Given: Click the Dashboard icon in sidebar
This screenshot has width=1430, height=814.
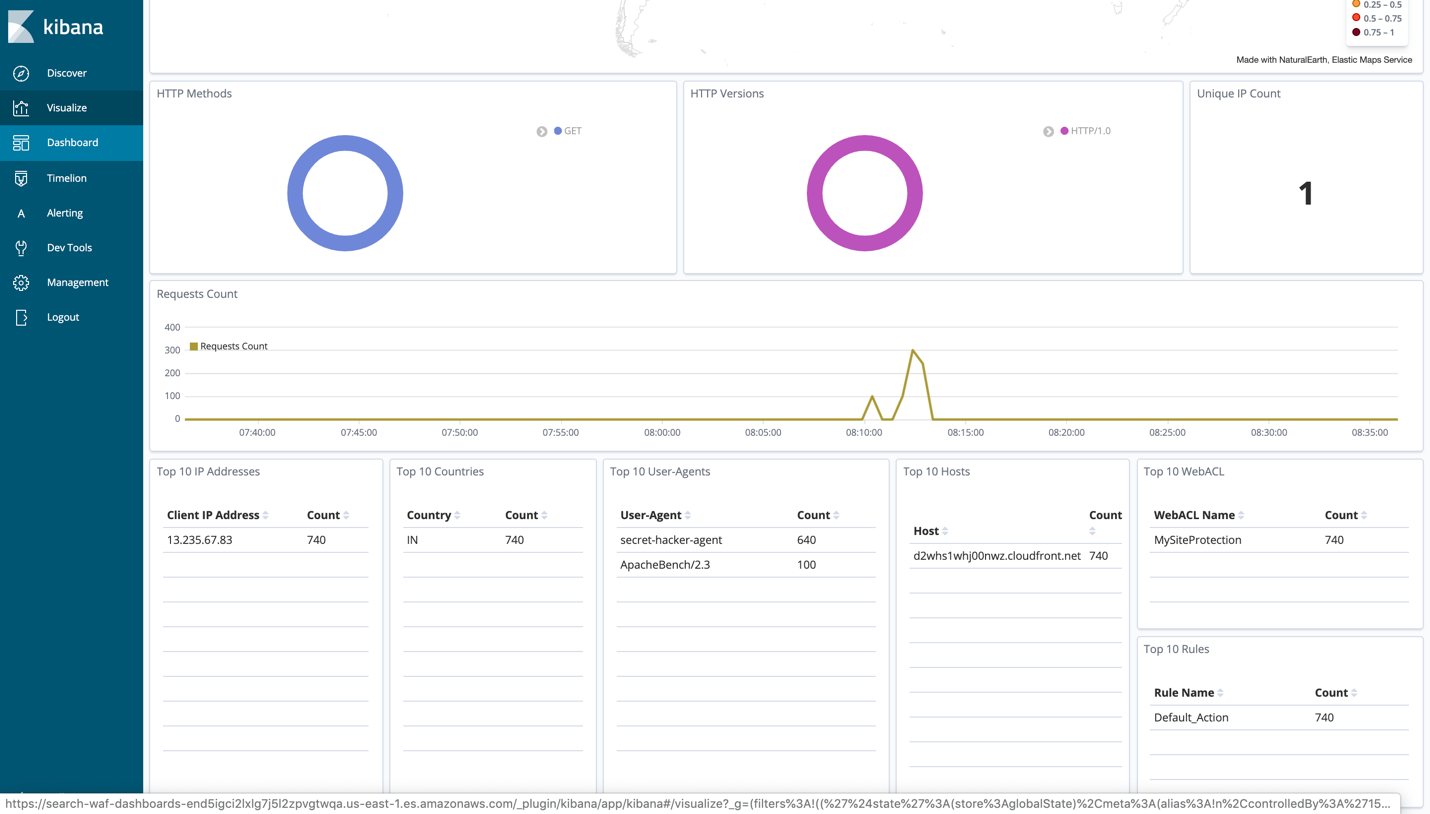Looking at the screenshot, I should coord(21,143).
